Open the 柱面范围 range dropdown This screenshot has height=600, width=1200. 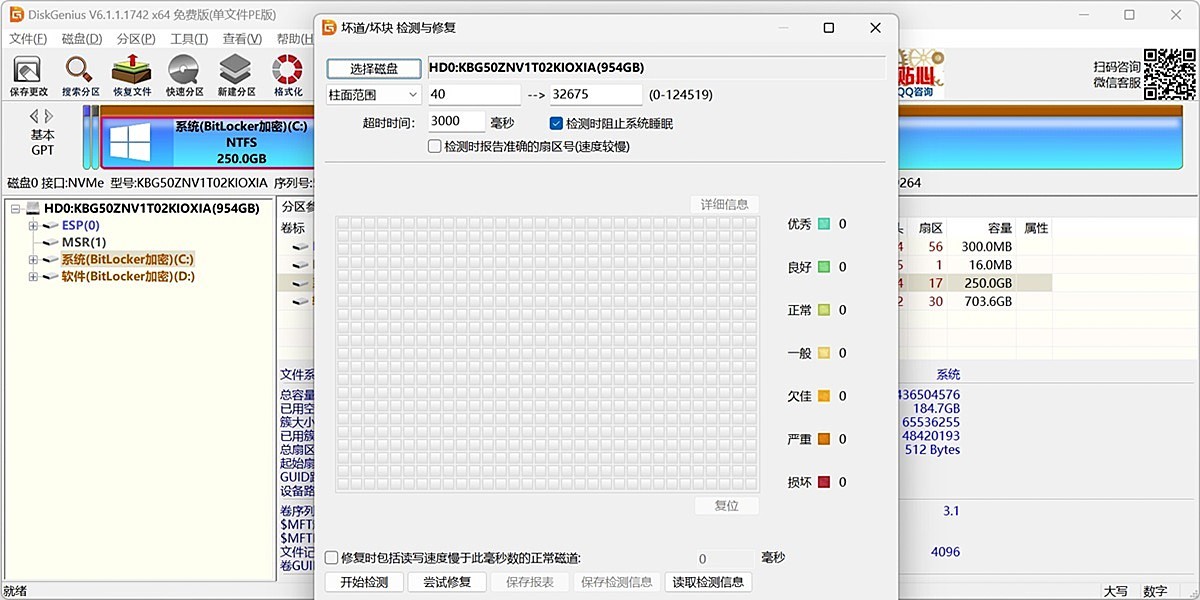(414, 93)
